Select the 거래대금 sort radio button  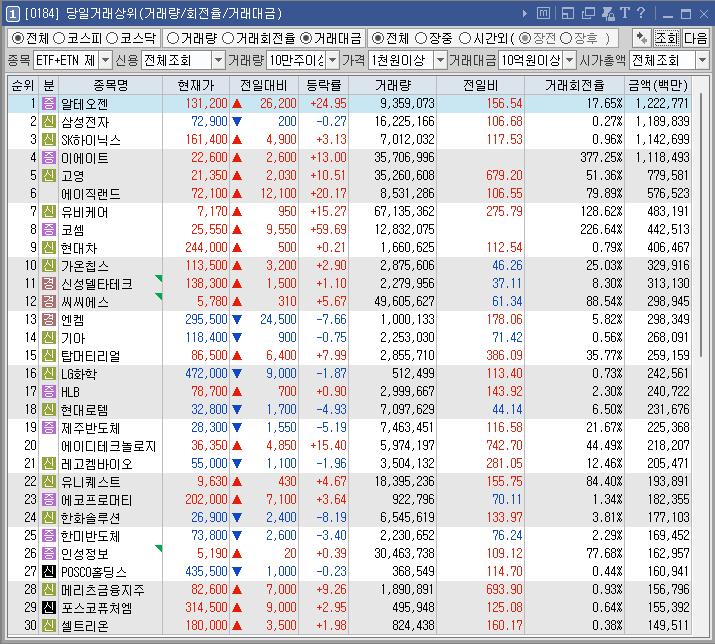(306, 38)
